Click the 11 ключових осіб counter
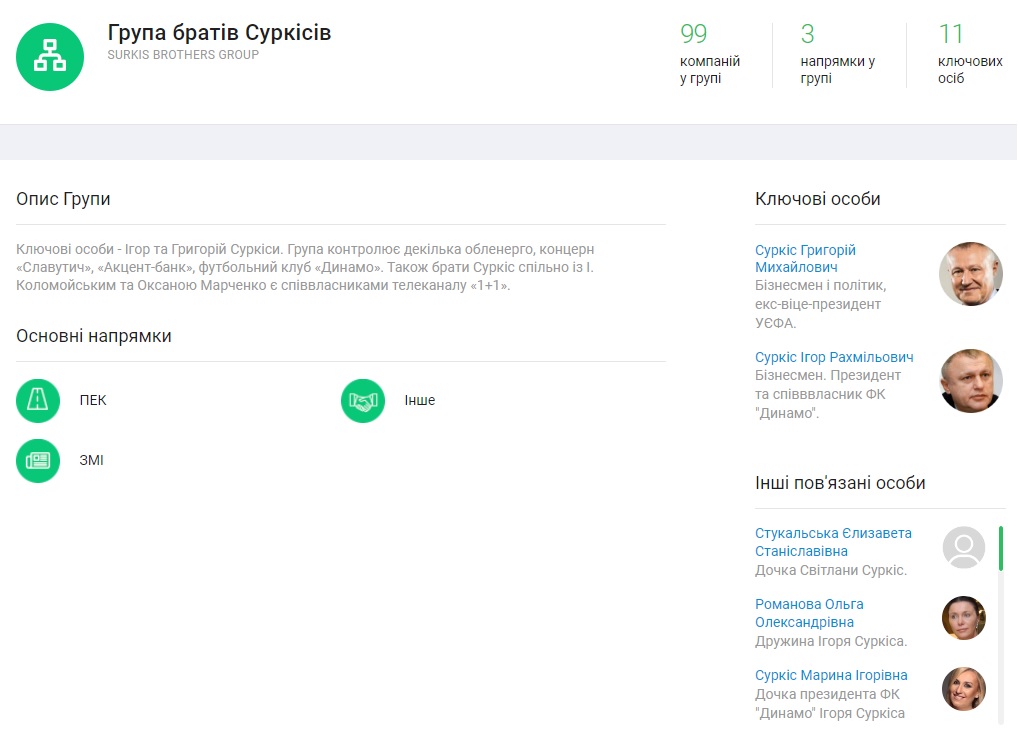 point(969,56)
